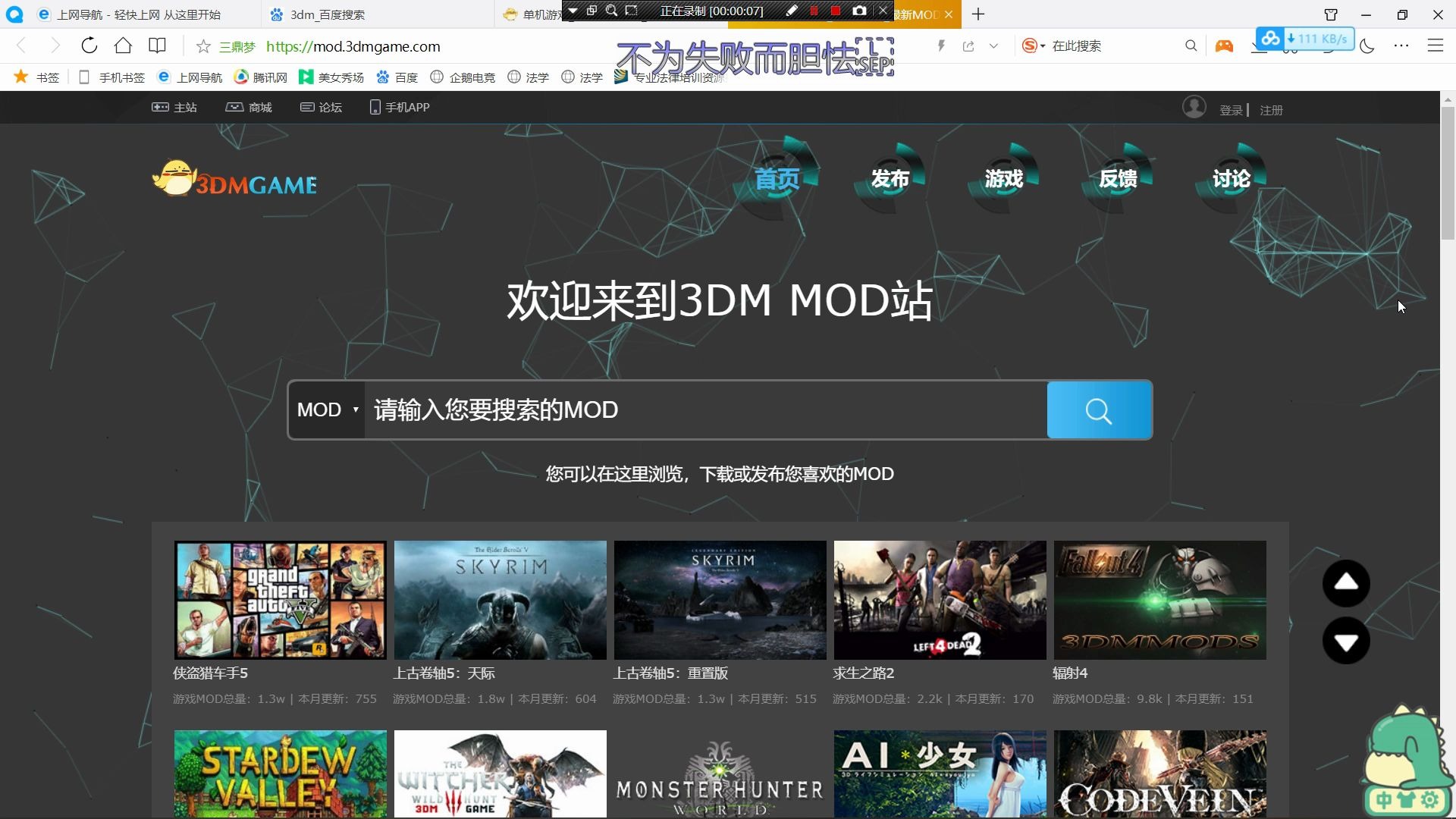The width and height of the screenshot is (1456, 819).
Task: Open the Monster Hunter World thumbnail
Action: pyautogui.click(x=720, y=774)
